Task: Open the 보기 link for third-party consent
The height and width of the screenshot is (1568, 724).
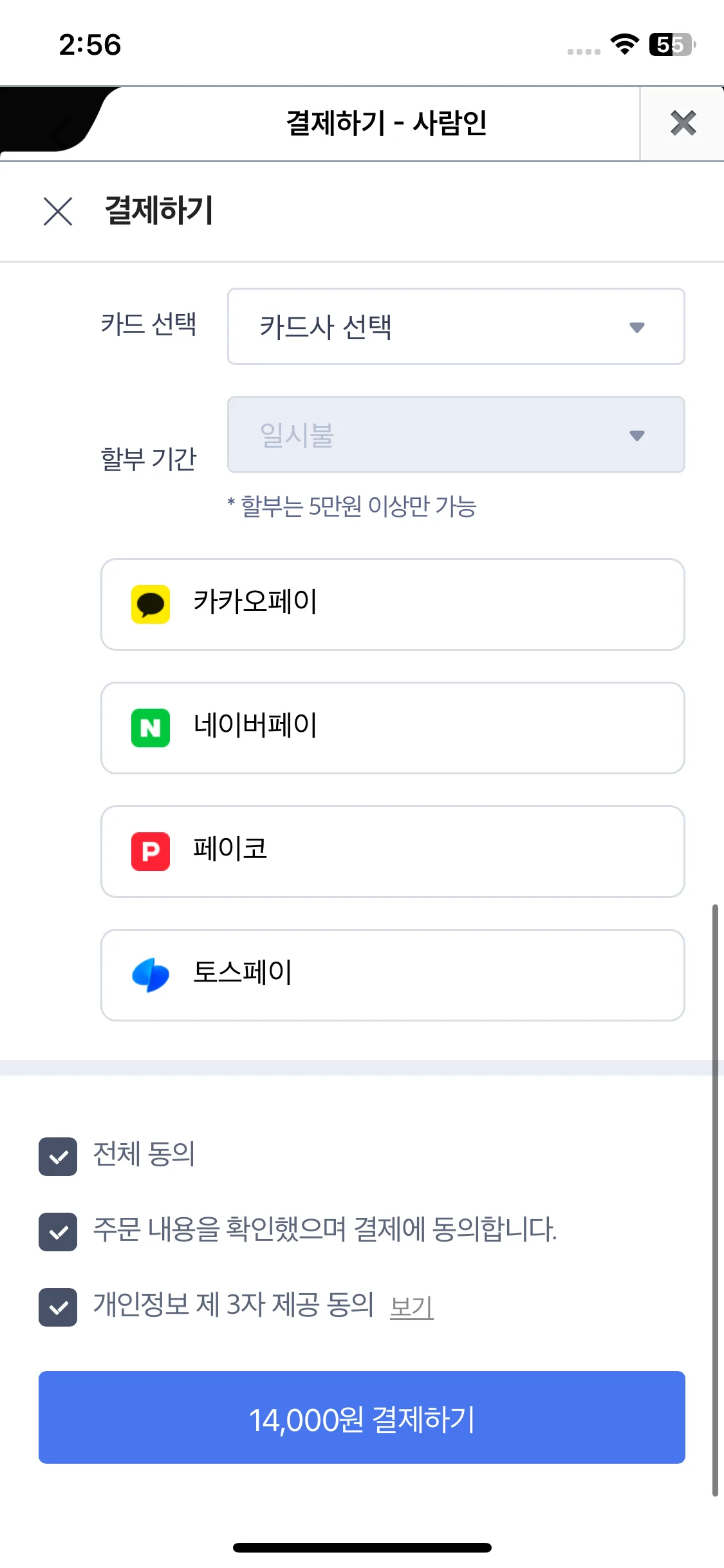Action: point(412,1307)
